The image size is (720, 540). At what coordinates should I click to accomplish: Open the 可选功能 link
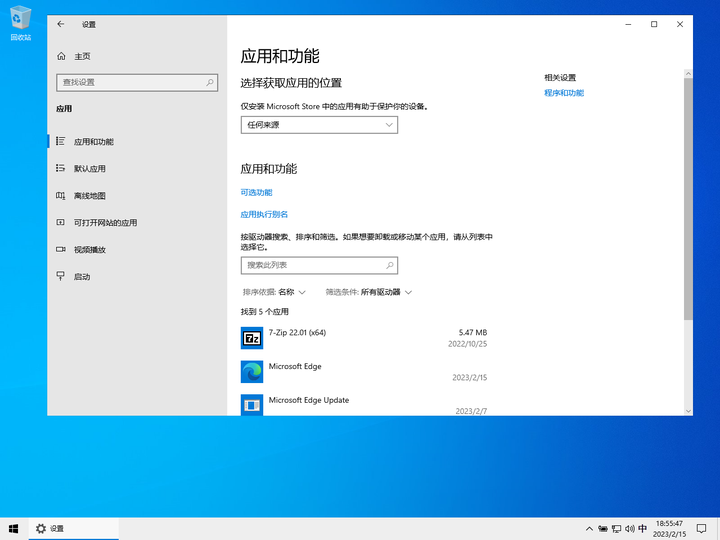[256, 192]
